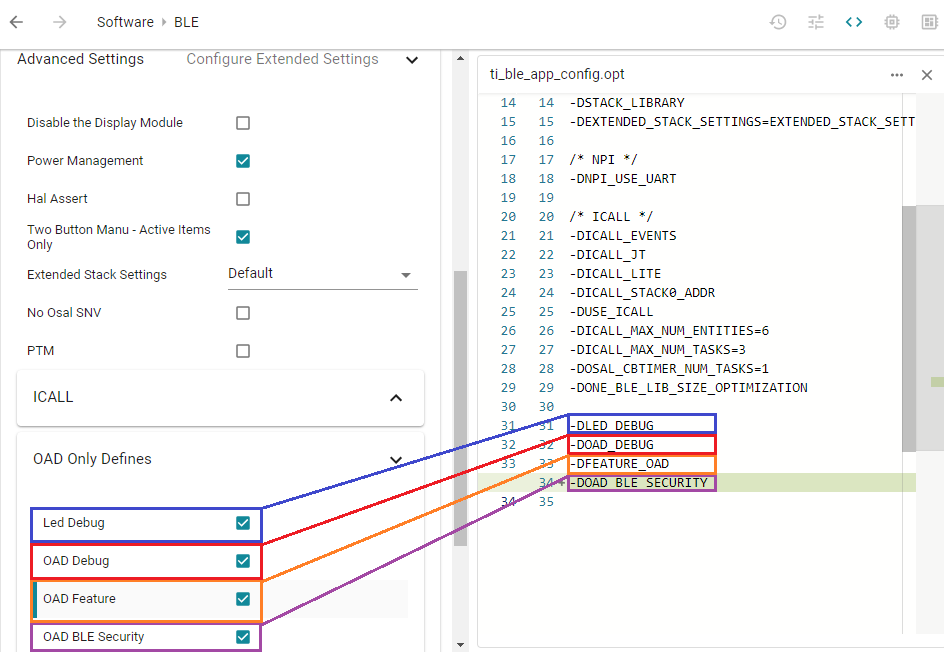The height and width of the screenshot is (652, 944).
Task: Click the back navigation arrow
Action: [x=16, y=21]
